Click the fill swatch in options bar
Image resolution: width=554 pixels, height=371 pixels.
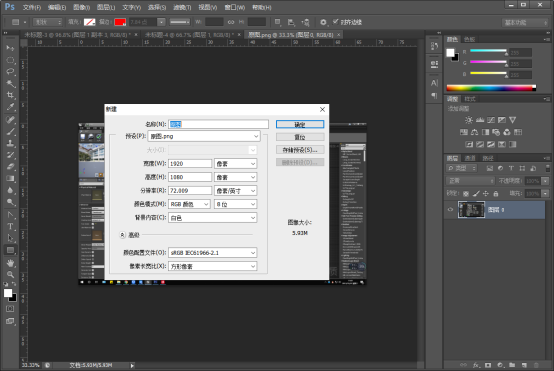click(89, 22)
